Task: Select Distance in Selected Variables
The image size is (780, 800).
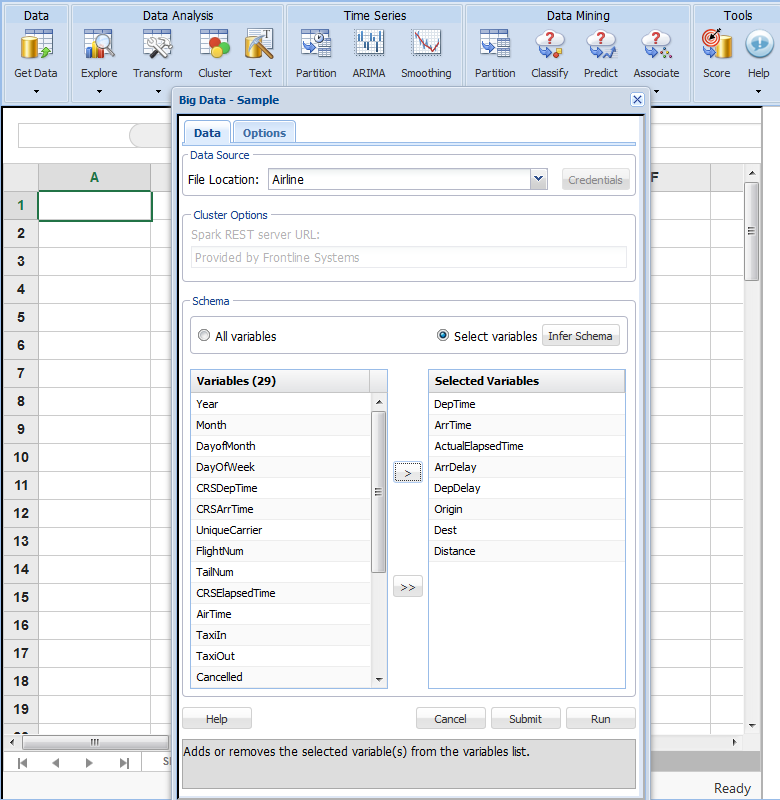Action: click(527, 551)
